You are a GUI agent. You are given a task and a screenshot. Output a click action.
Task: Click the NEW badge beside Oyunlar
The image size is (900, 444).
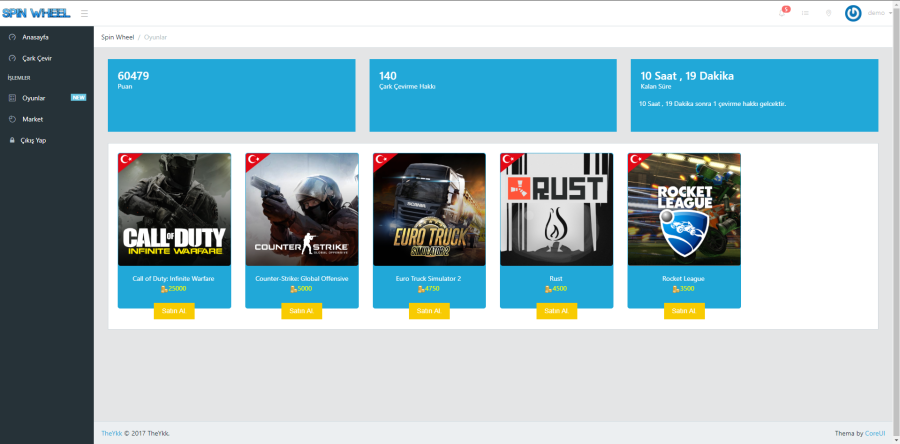[x=78, y=98]
